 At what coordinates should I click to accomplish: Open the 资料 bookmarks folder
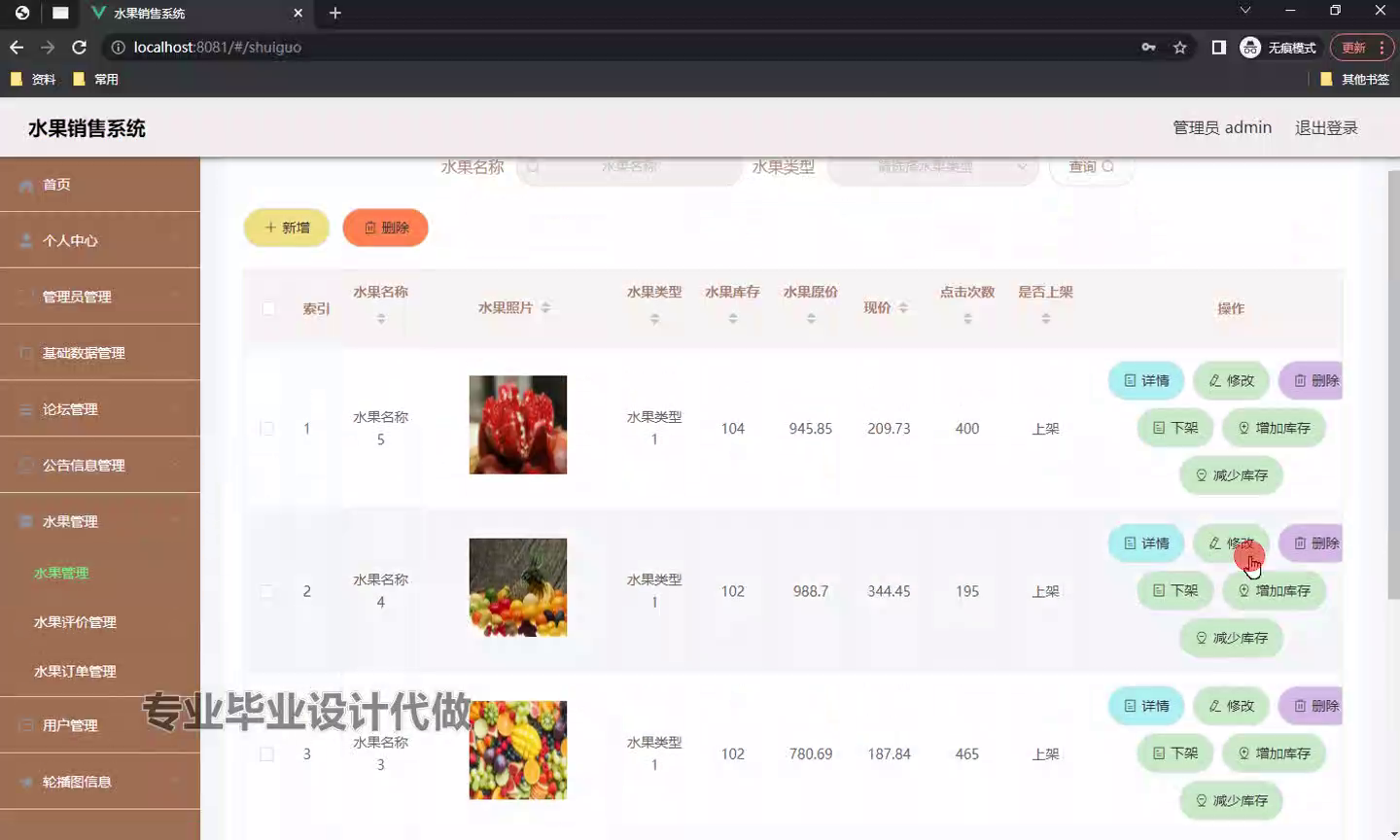click(33, 79)
